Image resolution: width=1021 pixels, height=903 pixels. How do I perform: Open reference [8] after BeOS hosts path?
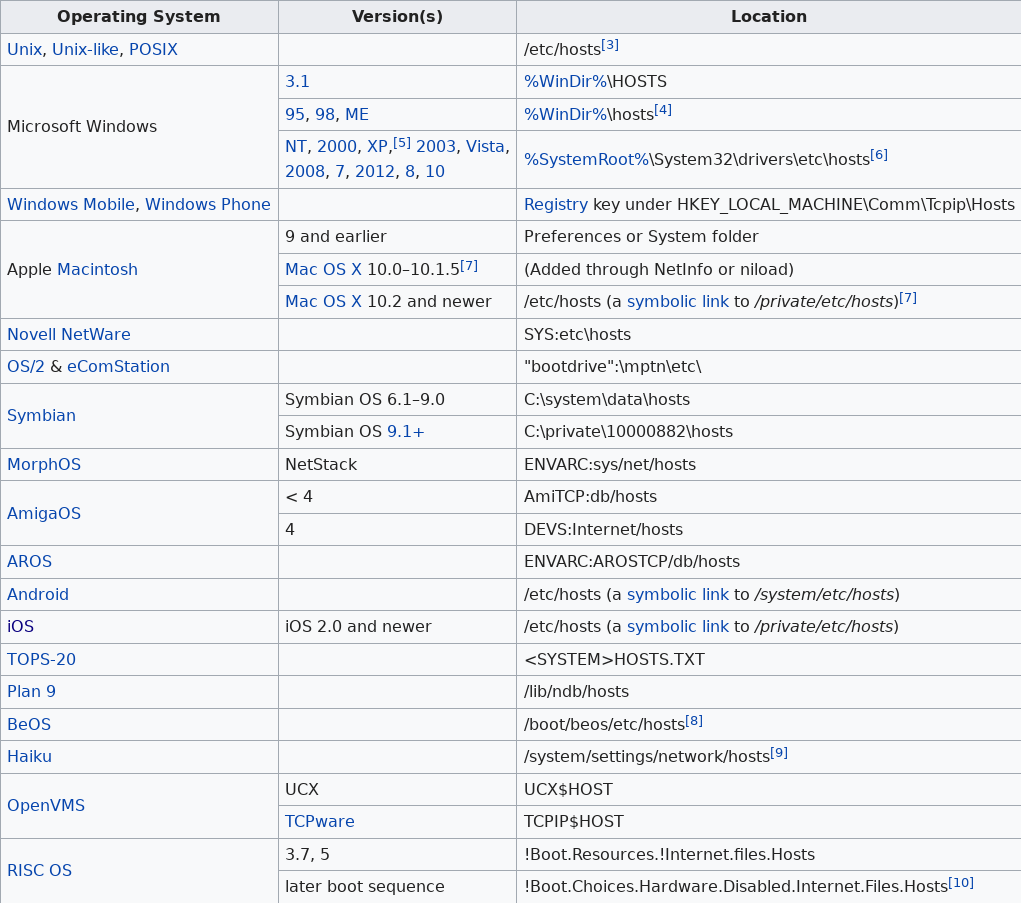(x=694, y=721)
